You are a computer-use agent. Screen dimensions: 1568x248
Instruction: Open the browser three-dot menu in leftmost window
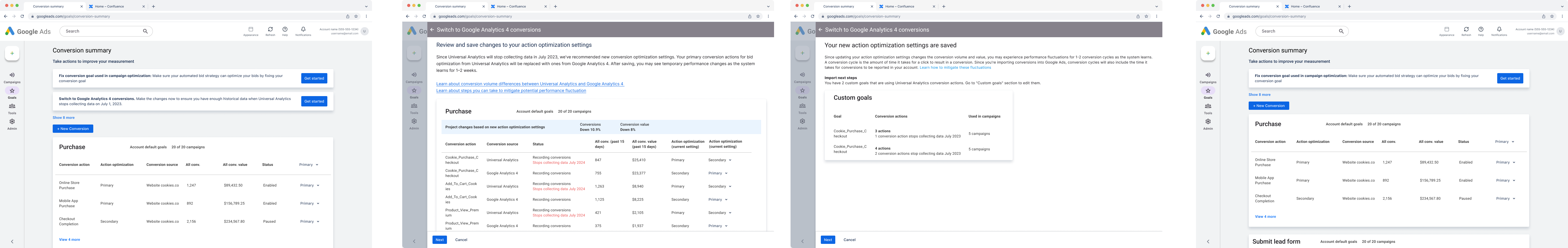point(366,17)
